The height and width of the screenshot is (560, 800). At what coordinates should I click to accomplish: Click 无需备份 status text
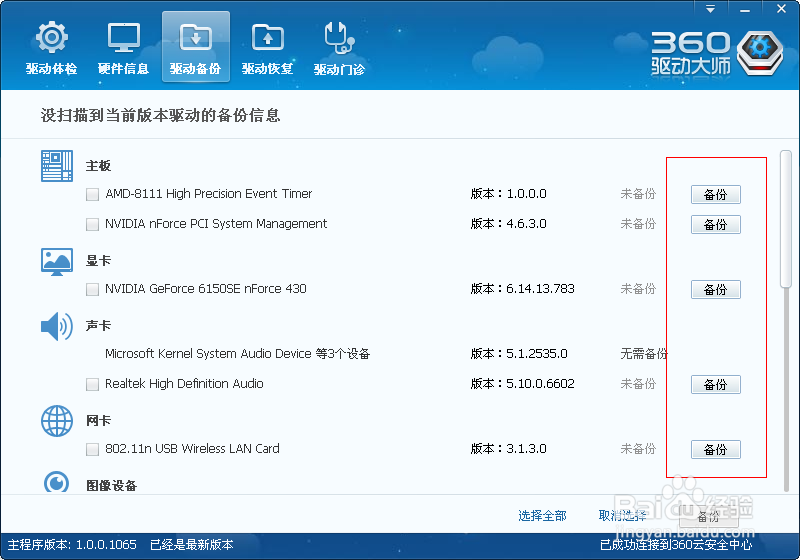point(644,353)
